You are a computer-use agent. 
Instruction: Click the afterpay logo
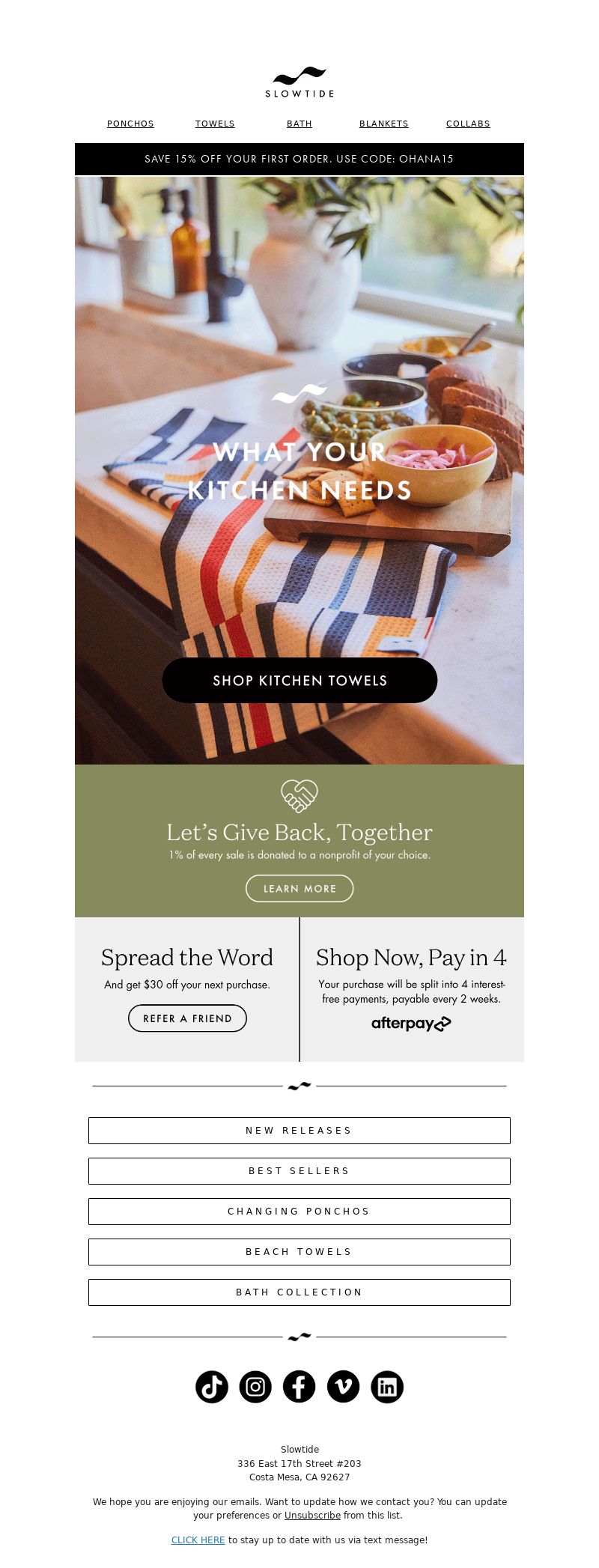[411, 1024]
